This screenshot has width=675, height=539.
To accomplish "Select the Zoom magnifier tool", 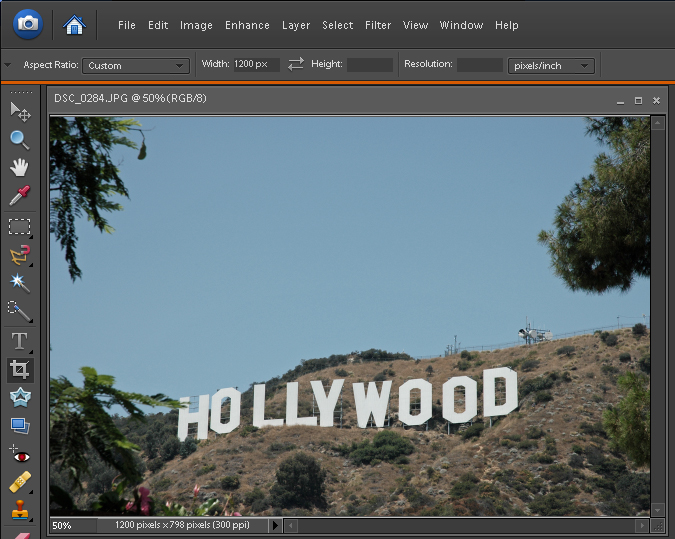I will 20,139.
